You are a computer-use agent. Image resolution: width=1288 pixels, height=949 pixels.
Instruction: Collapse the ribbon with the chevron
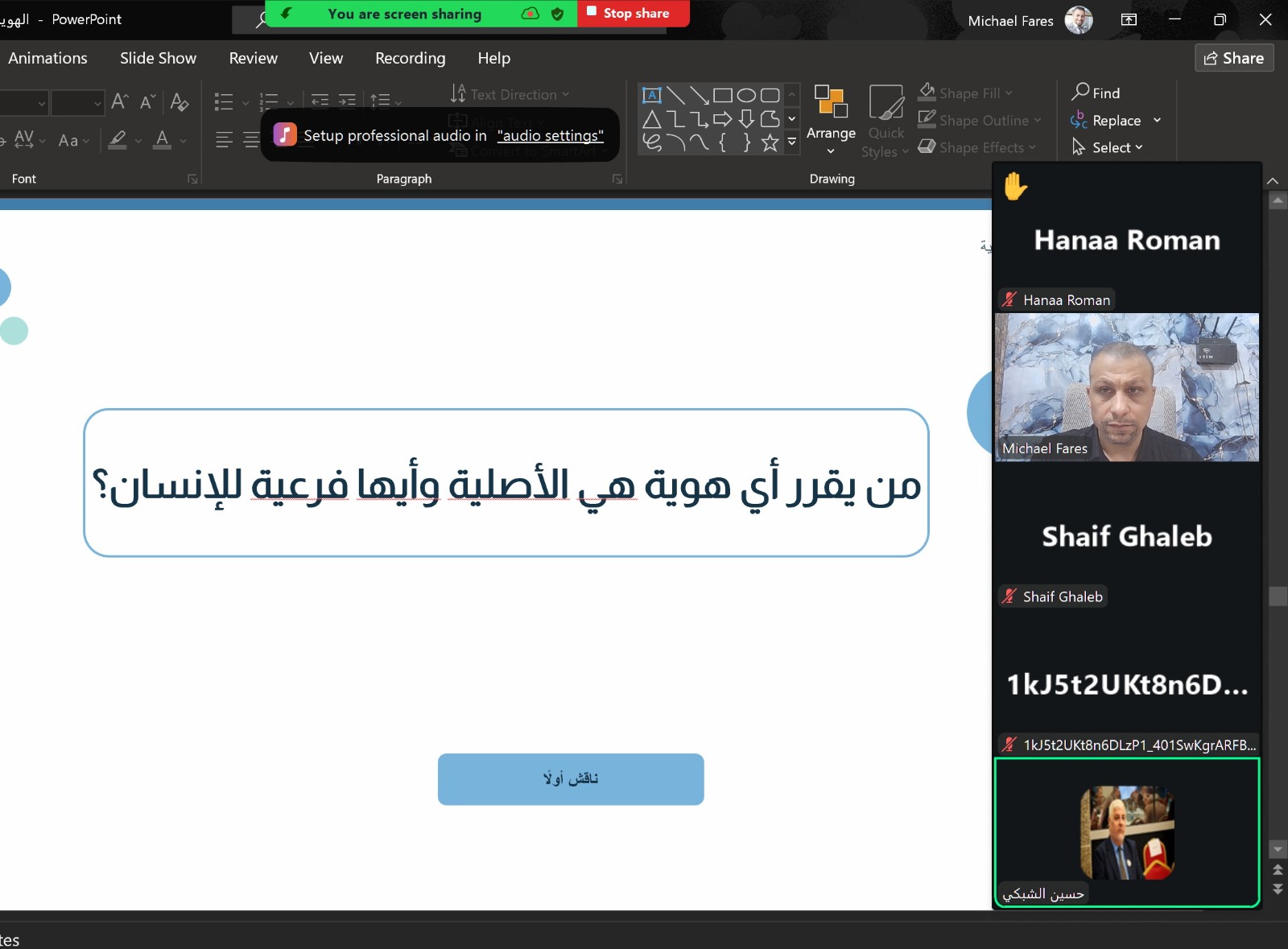tap(1273, 181)
